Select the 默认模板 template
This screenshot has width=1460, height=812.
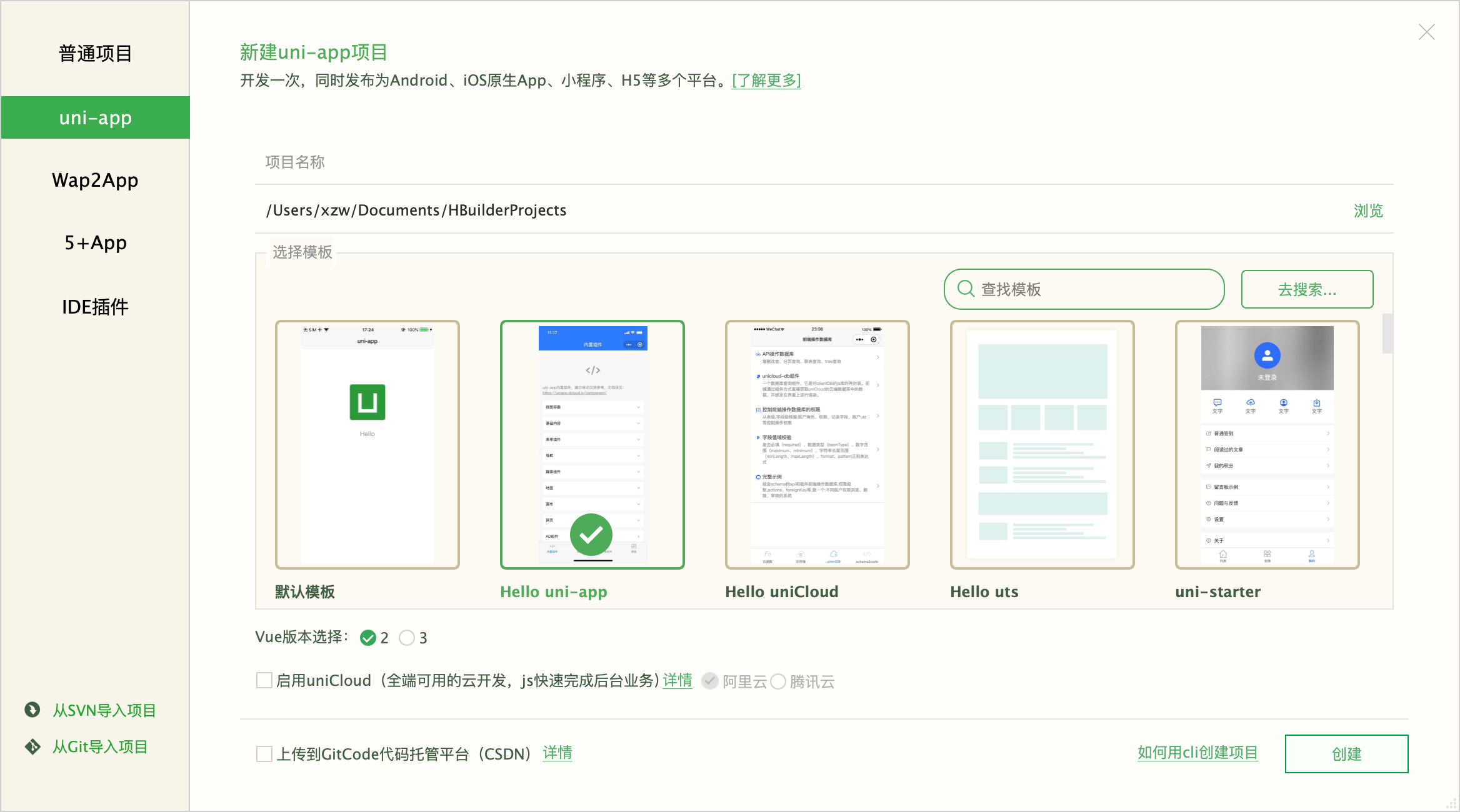pos(367,443)
